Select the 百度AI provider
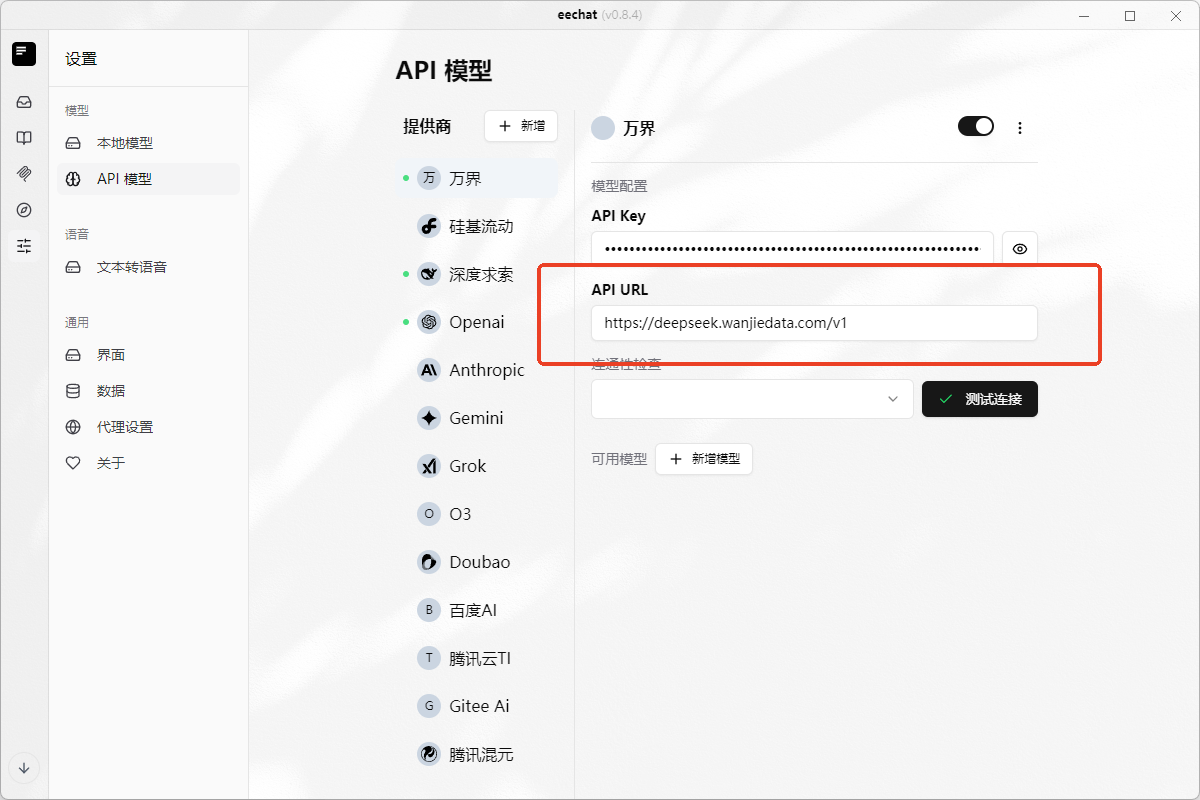 [x=478, y=610]
